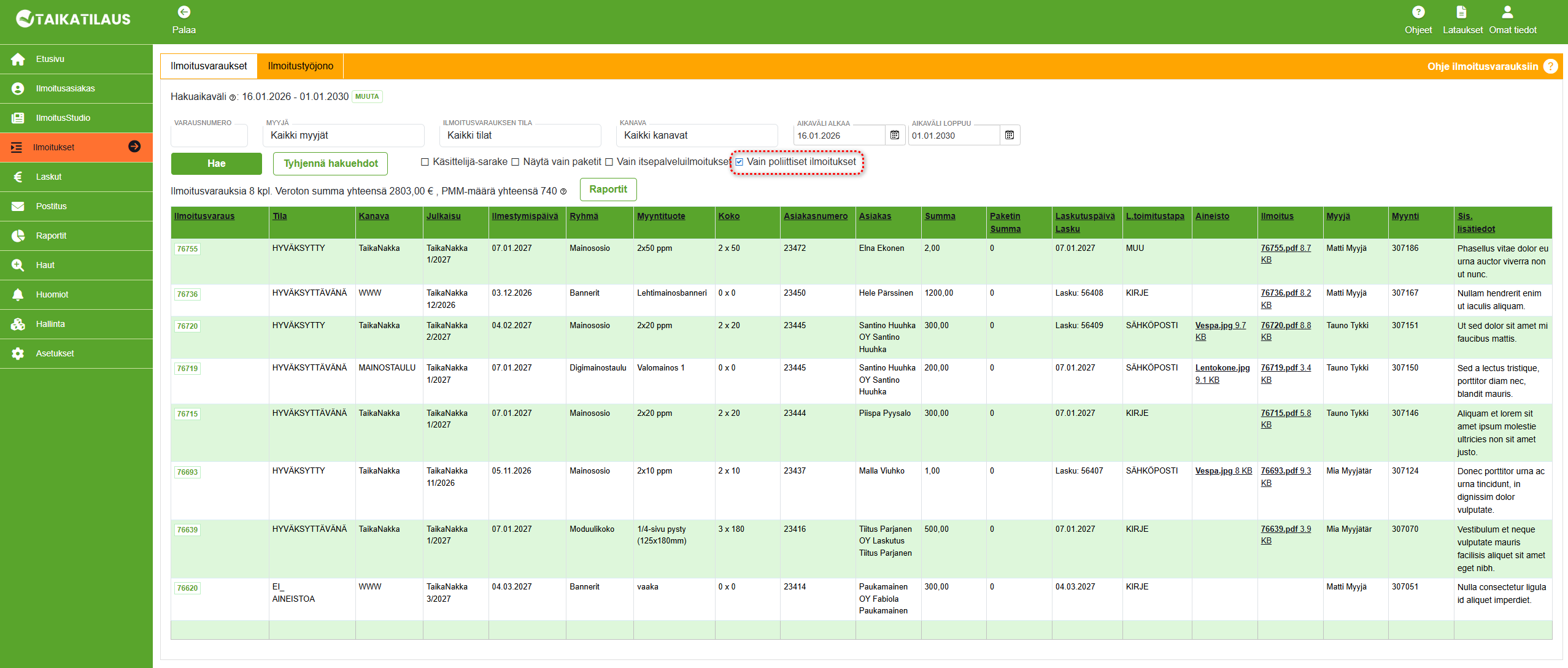
Task: Click Tyhjennä hakuehdot button
Action: 331,164
